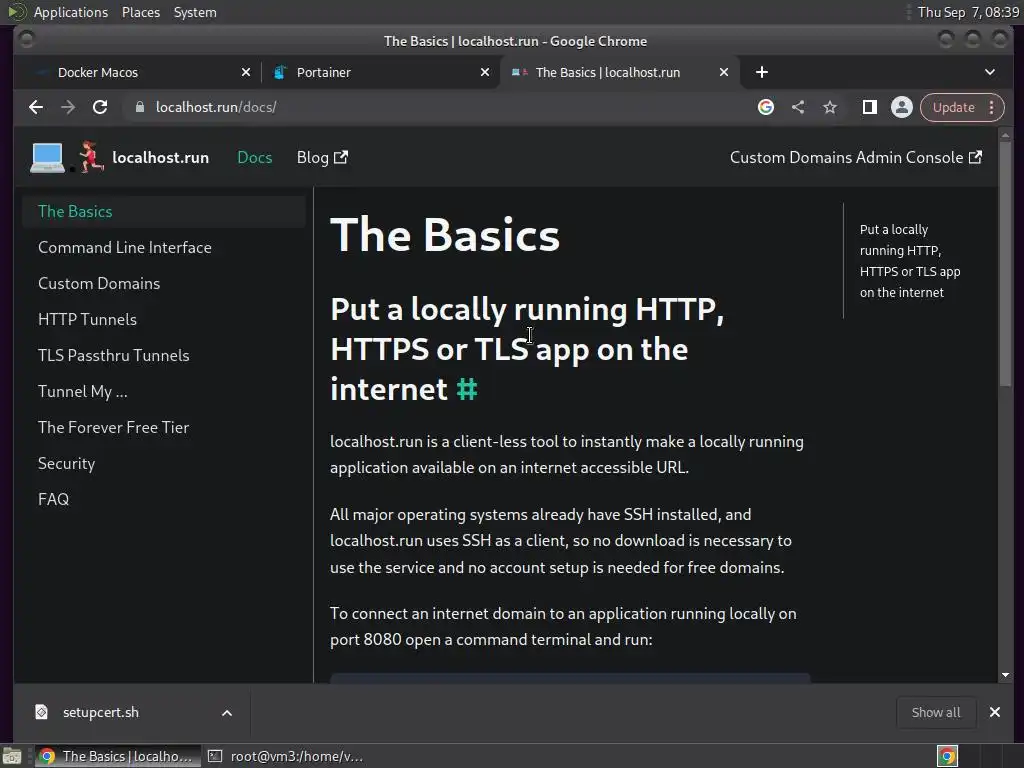Open Chrome's three-dot menu
The height and width of the screenshot is (768, 1024).
tap(991, 107)
